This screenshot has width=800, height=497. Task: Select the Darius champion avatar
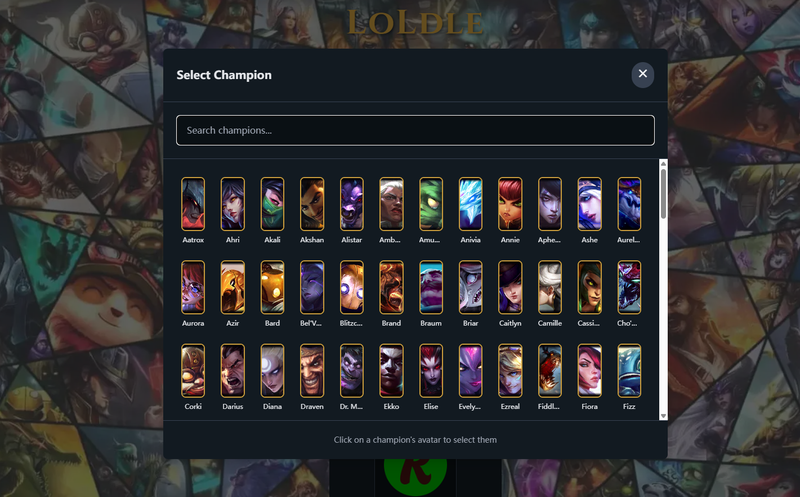(x=233, y=370)
